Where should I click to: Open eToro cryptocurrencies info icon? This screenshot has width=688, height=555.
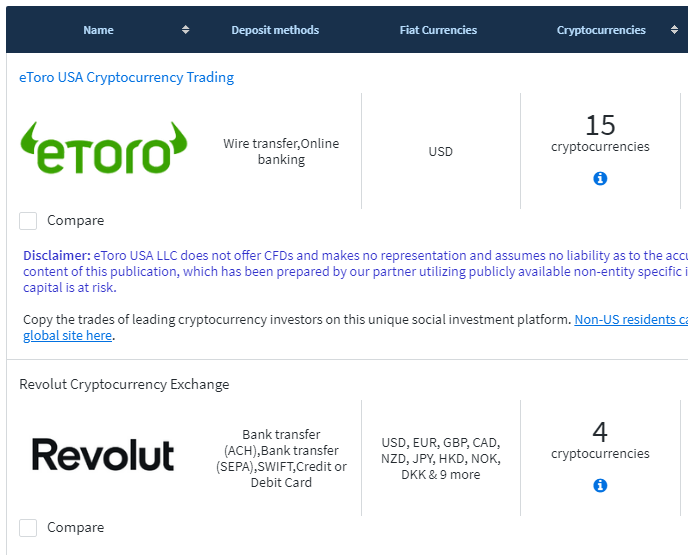(600, 178)
